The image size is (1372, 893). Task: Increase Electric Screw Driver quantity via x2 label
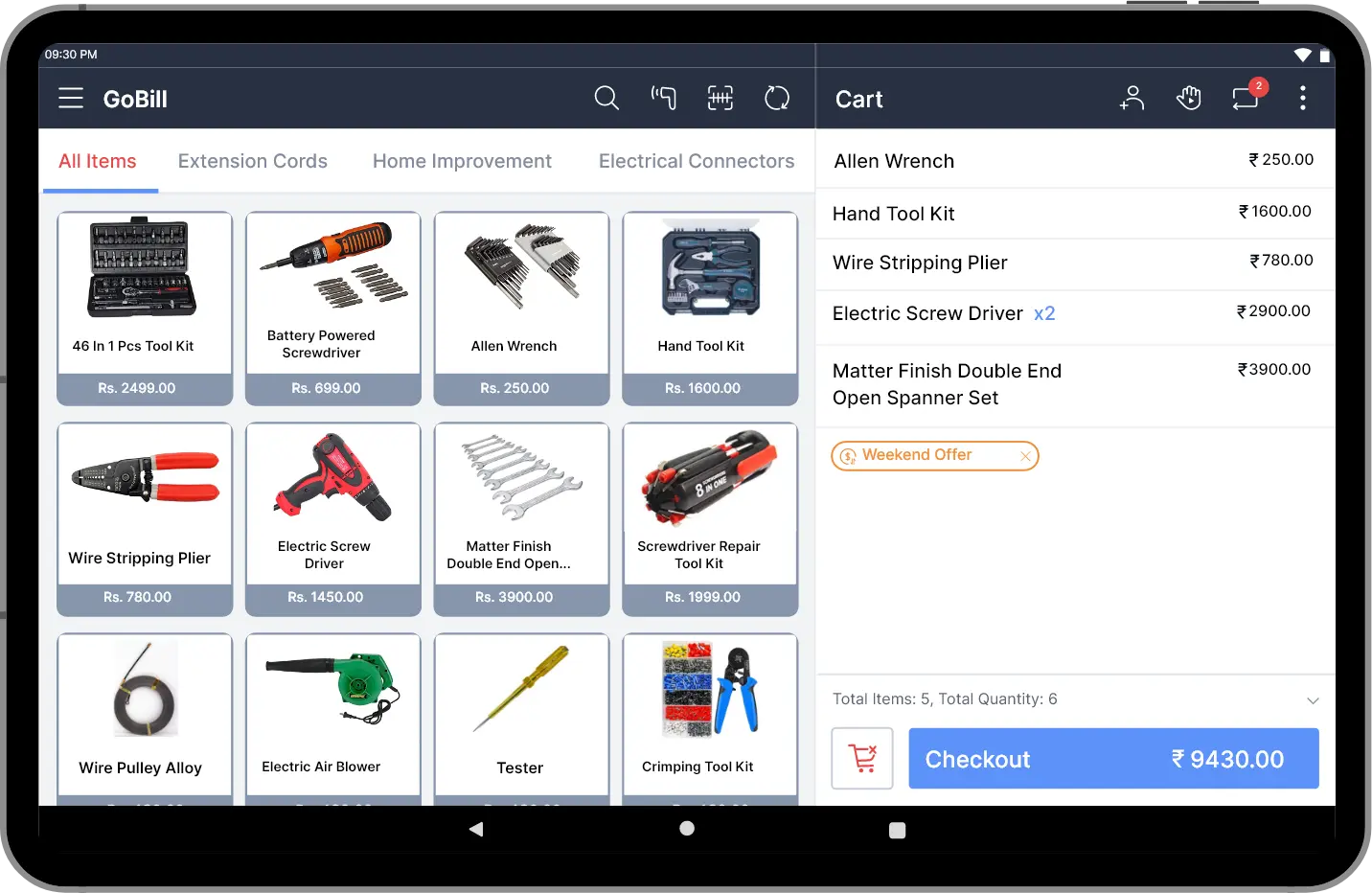tap(1043, 313)
